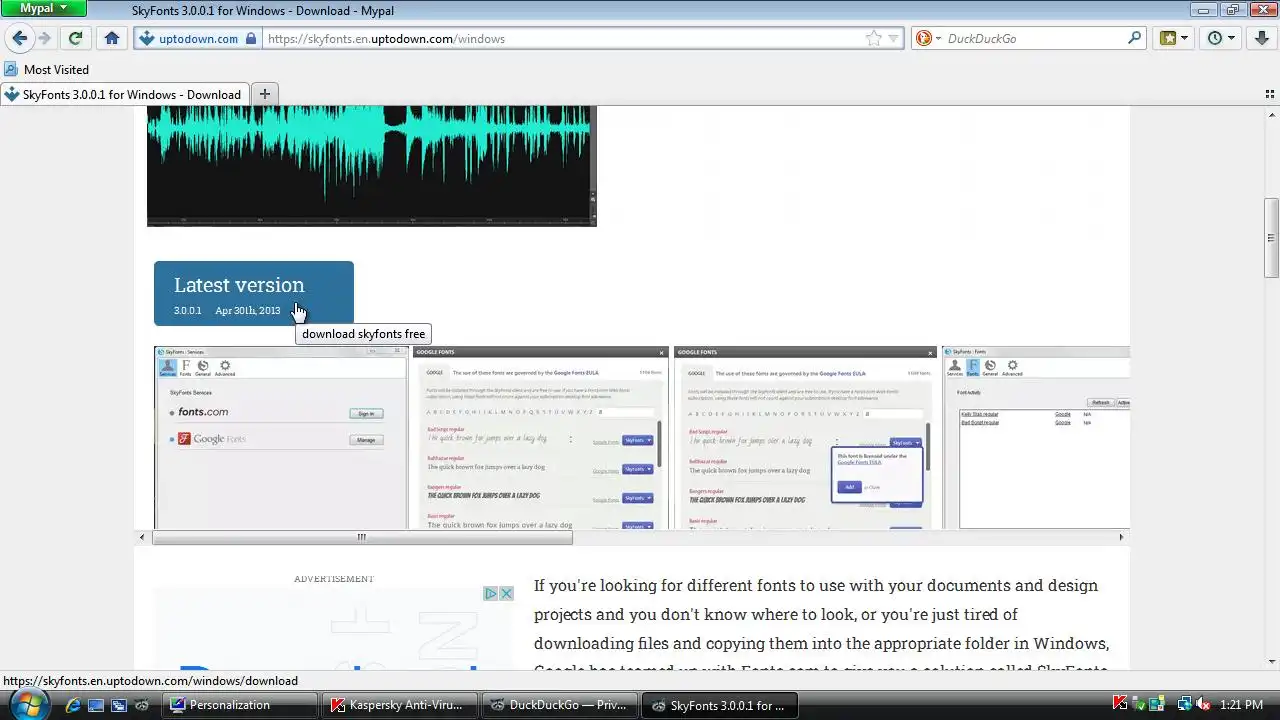The width and height of the screenshot is (1280, 720).
Task: Click Show Desktop in quick launch
Action: pyautogui.click(x=96, y=705)
